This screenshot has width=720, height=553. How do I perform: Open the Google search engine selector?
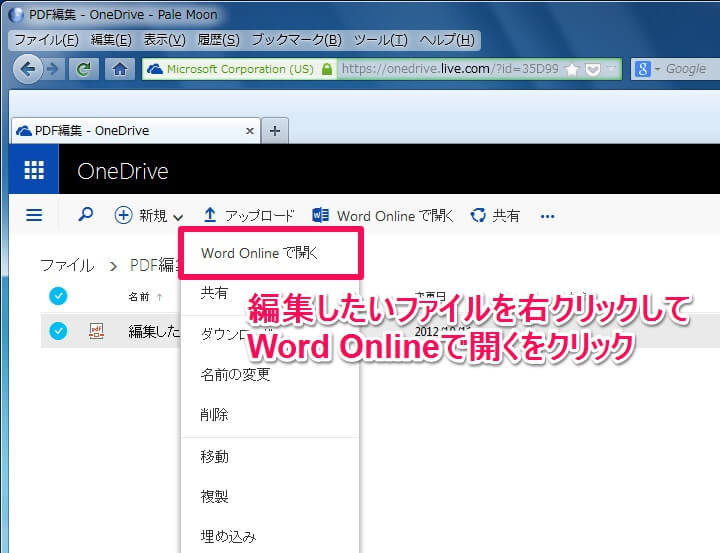coord(647,69)
